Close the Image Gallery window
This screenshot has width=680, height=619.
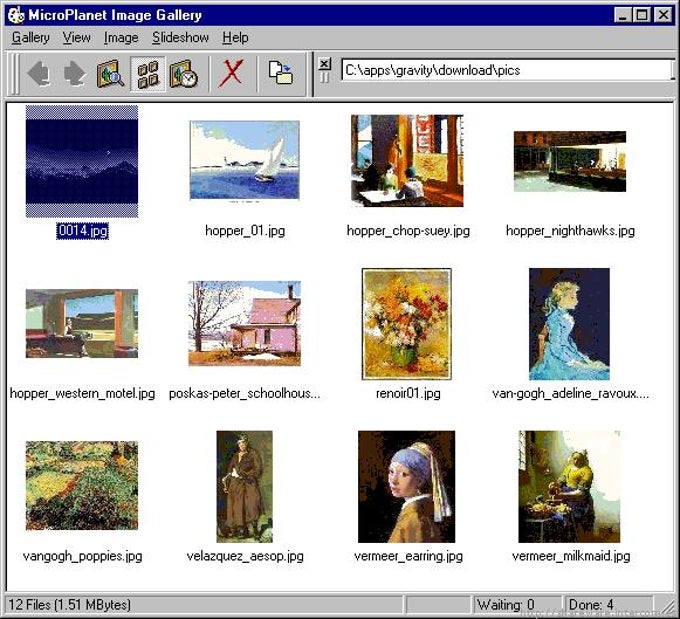(663, 16)
